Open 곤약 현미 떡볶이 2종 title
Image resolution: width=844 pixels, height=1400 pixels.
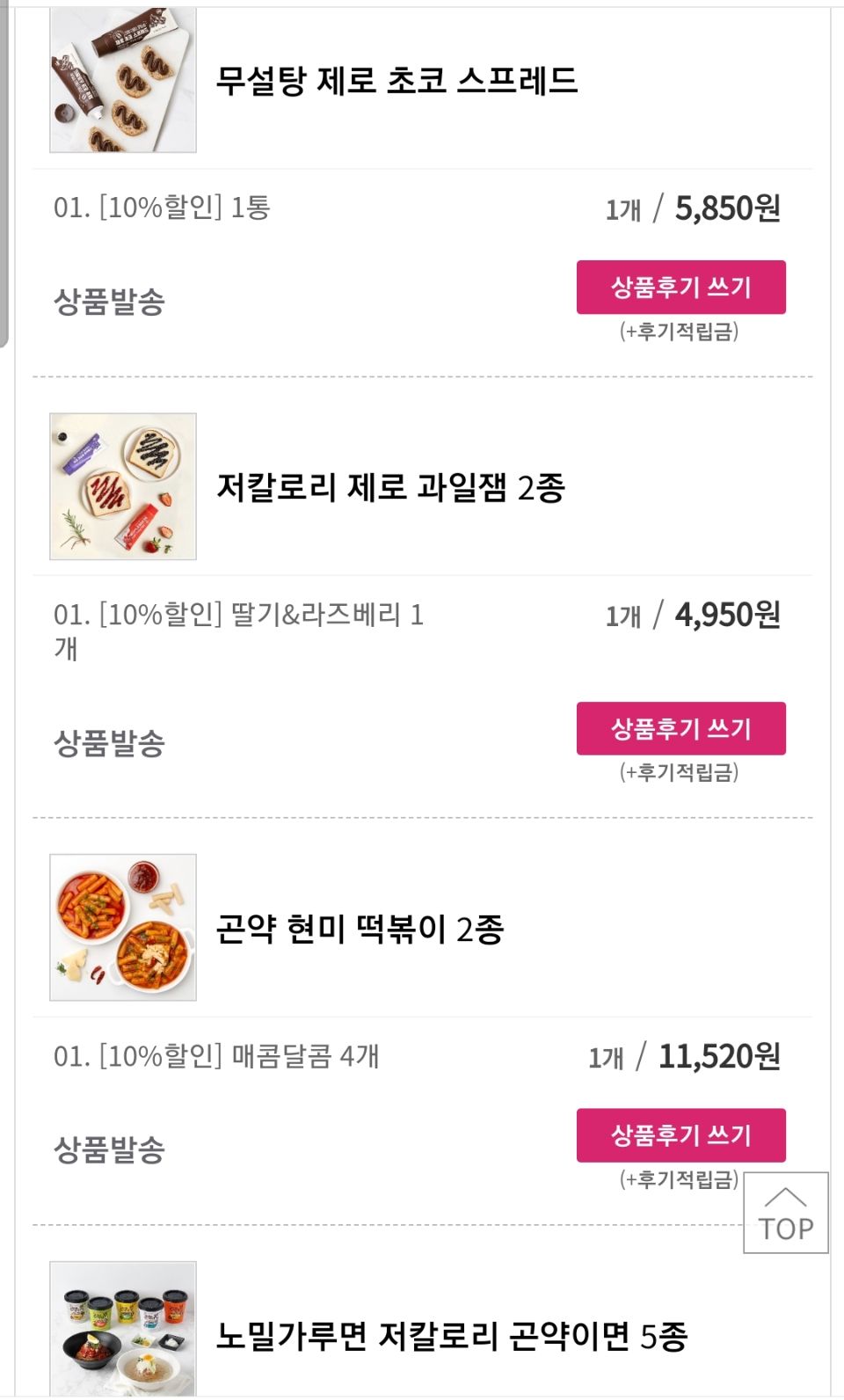pyautogui.click(x=360, y=929)
